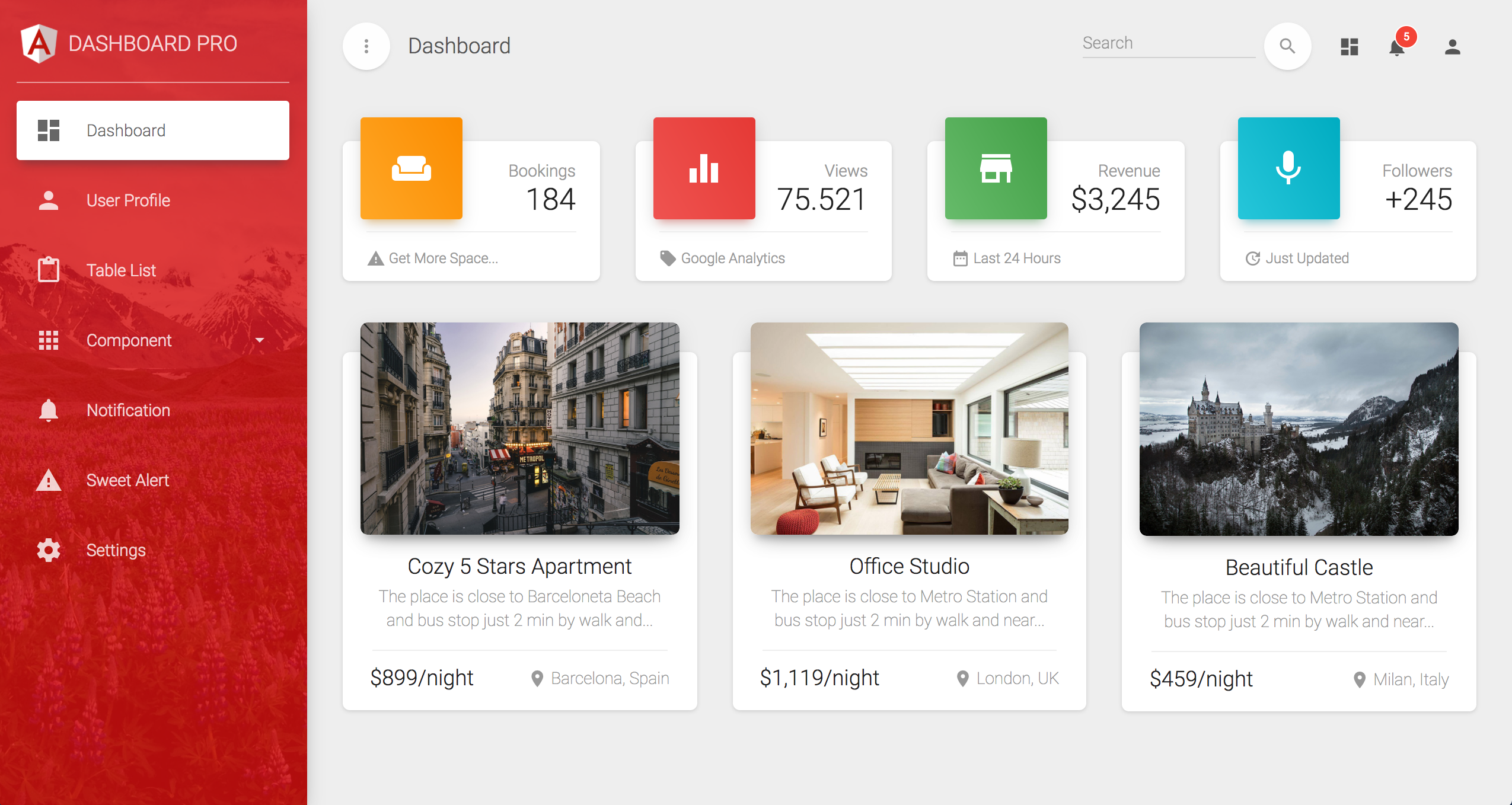Viewport: 1512px width, 805px height.
Task: Click the +245 Followers value
Action: click(x=1418, y=199)
